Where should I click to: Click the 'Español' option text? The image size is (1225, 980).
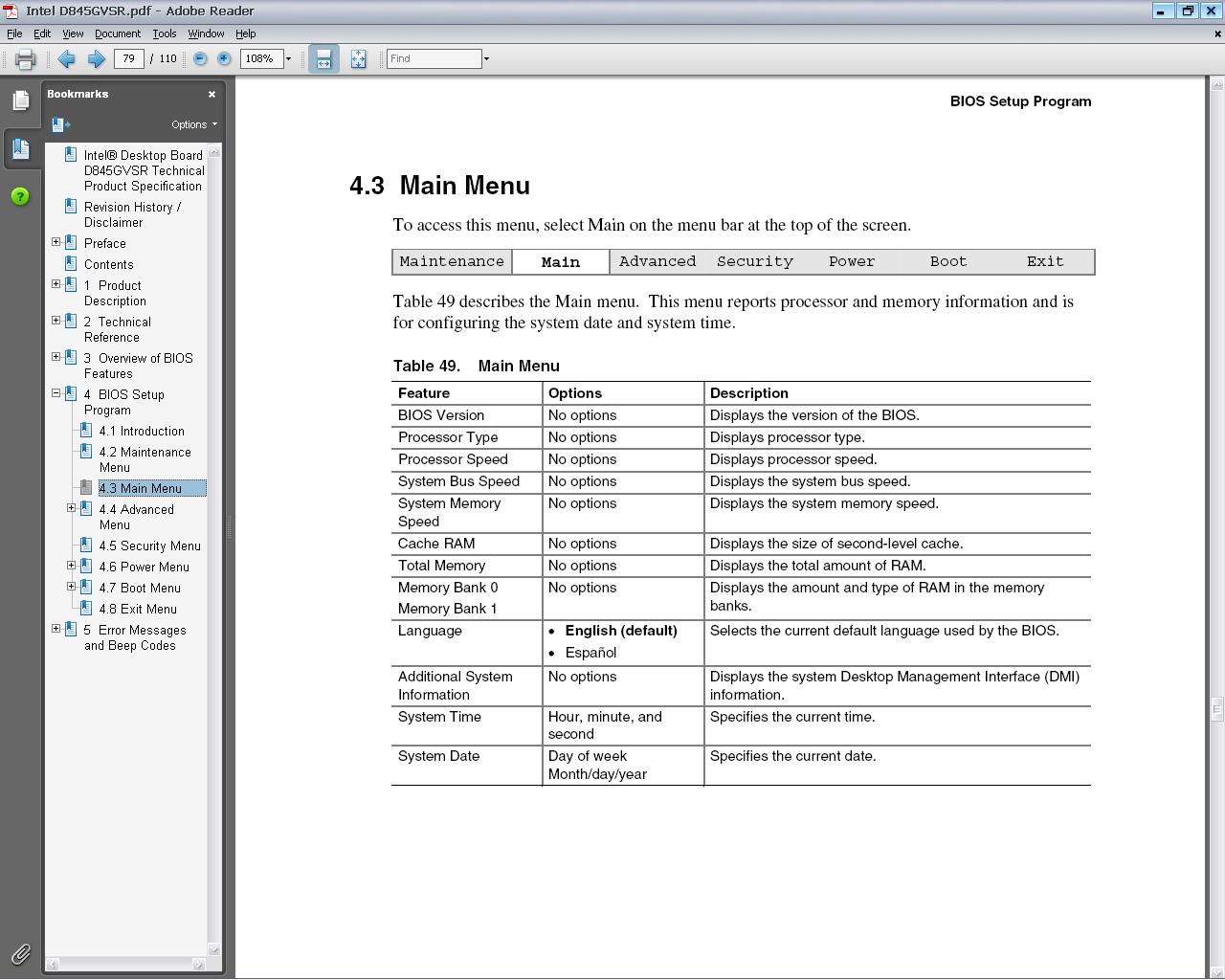[590, 653]
